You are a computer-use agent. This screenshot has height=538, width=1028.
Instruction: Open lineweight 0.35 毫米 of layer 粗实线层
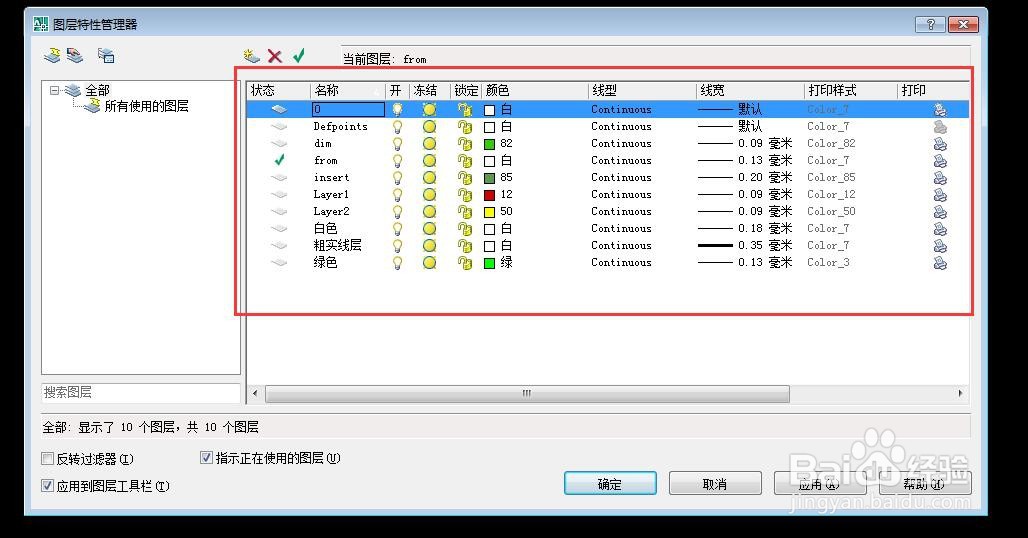click(745, 246)
